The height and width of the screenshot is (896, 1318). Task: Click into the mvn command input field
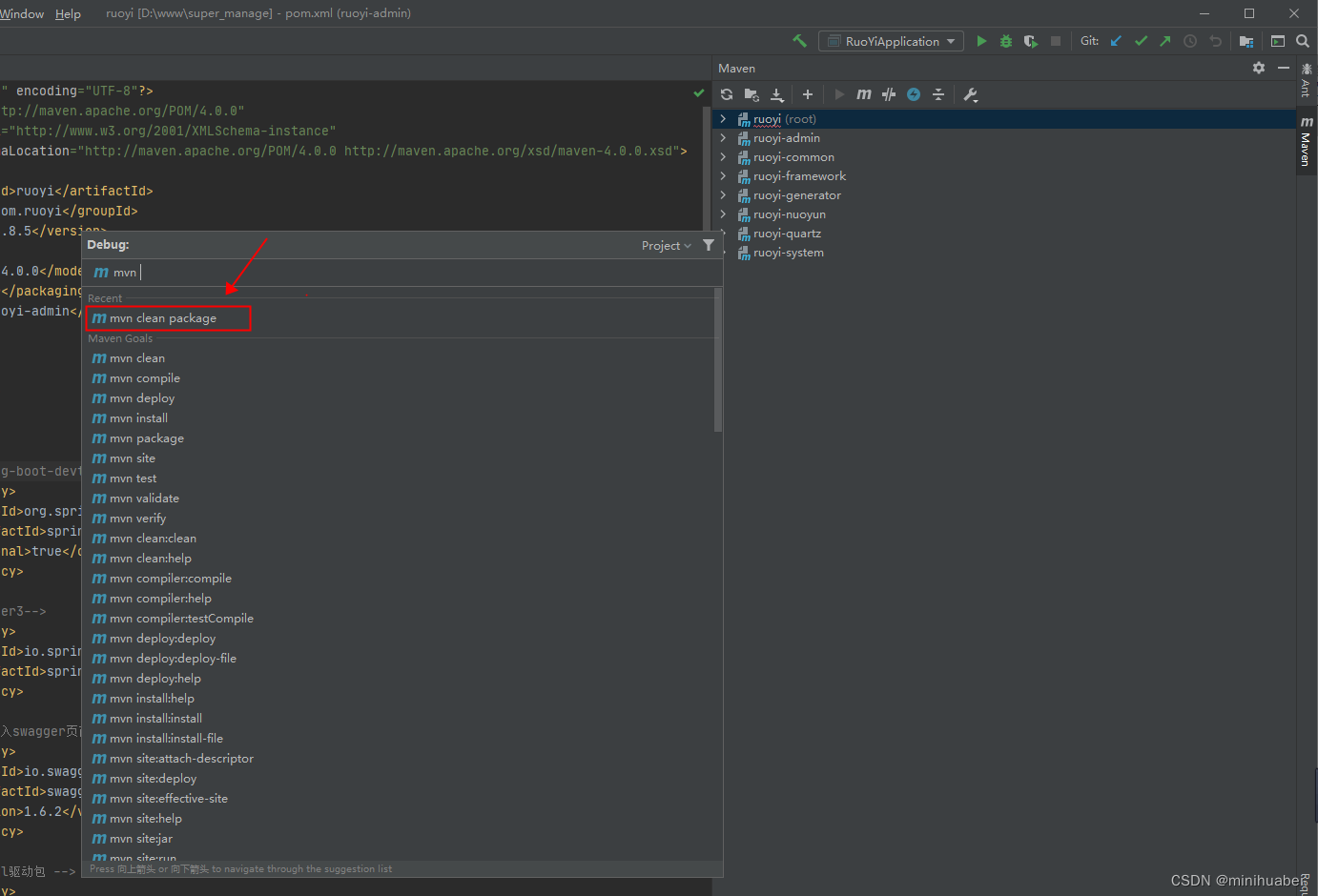[401, 273]
